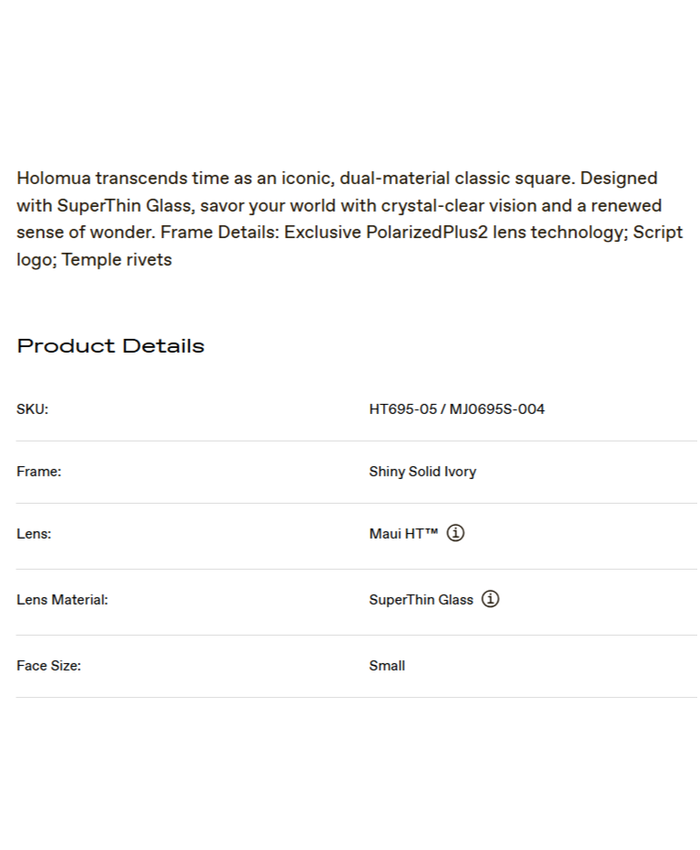Open the SuperThin Glass info icon
This screenshot has height=850, width=700.
pyautogui.click(x=490, y=599)
